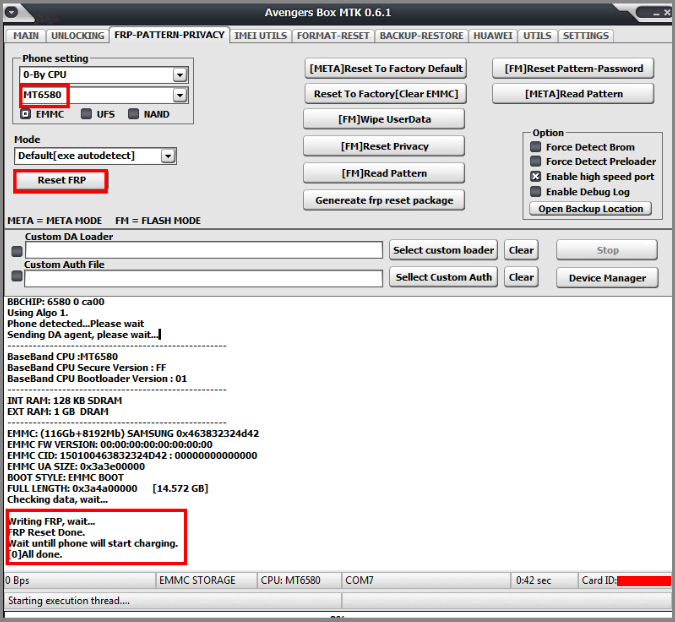This screenshot has width=675, height=622.
Task: Click [META]Reset To Factory Default
Action: pyautogui.click(x=386, y=68)
